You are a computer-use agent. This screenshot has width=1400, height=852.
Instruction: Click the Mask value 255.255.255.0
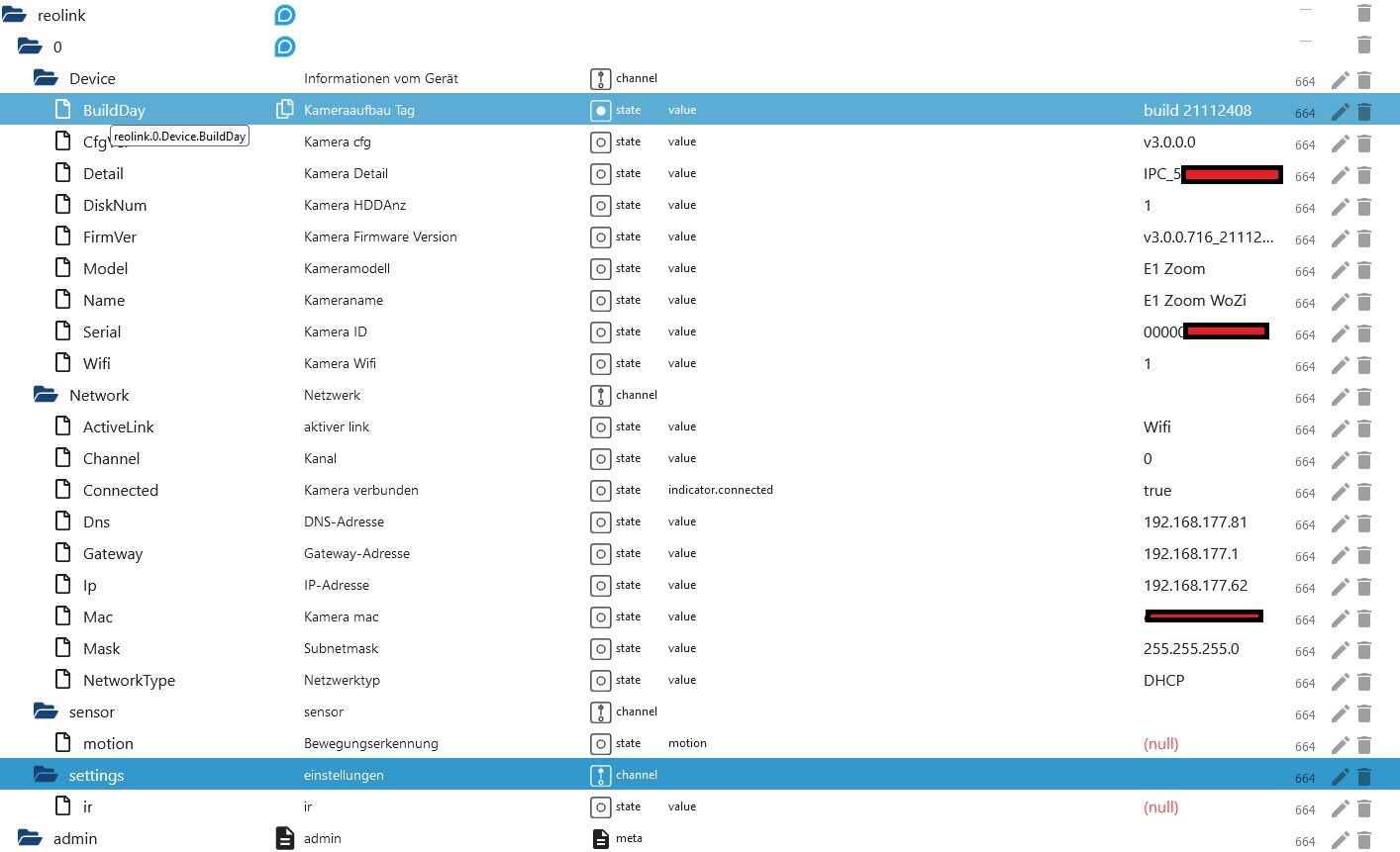click(x=1191, y=648)
